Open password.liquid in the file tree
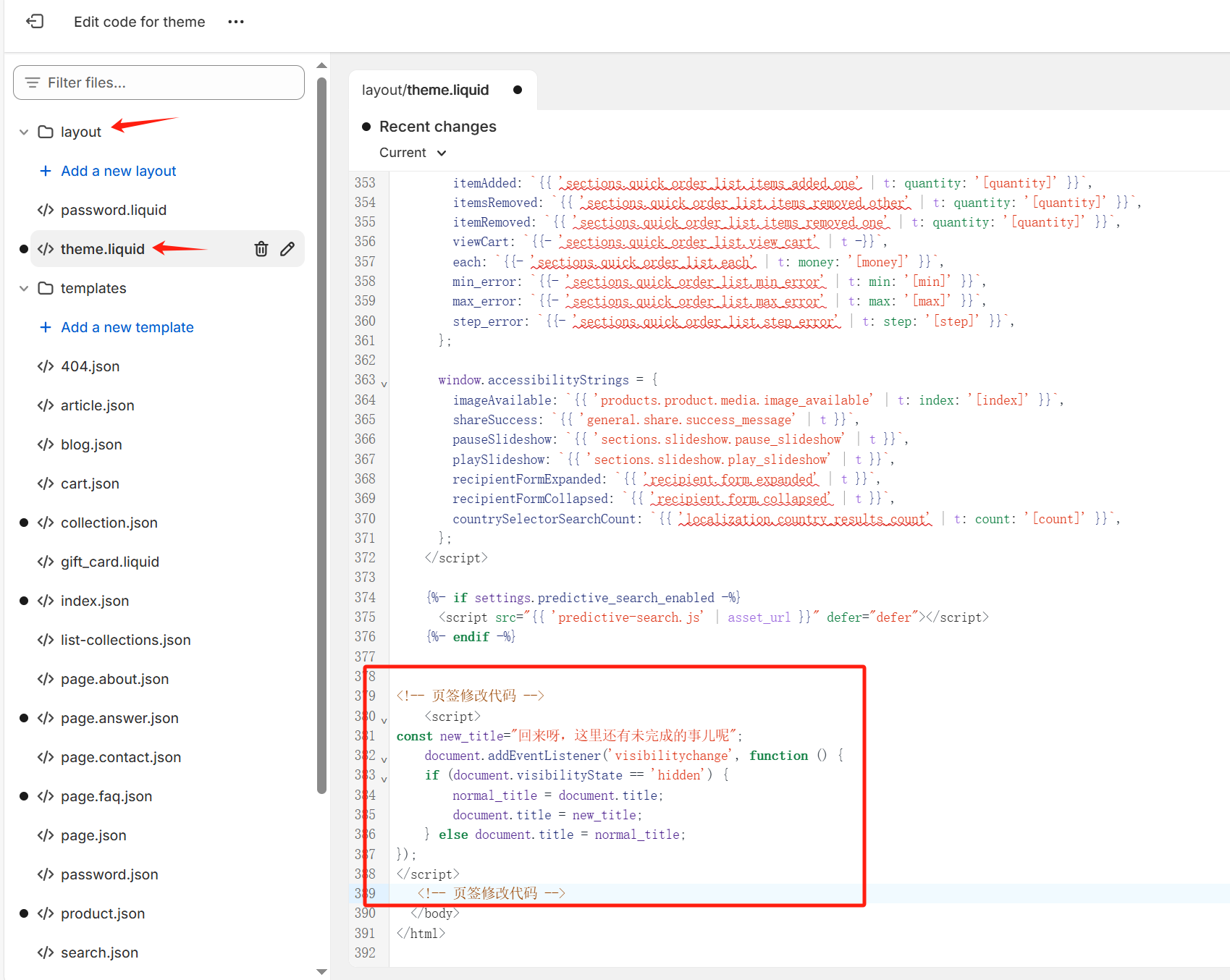The image size is (1230, 980). [x=114, y=210]
